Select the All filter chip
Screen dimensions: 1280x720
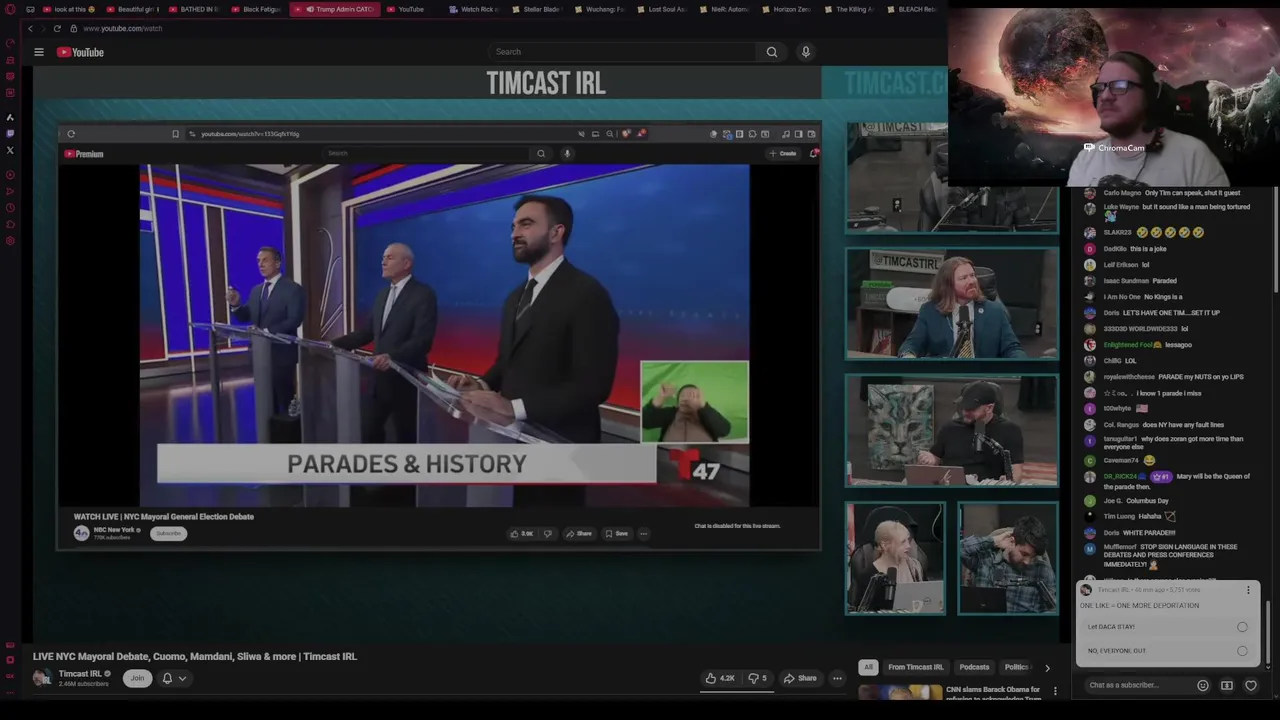[868, 667]
